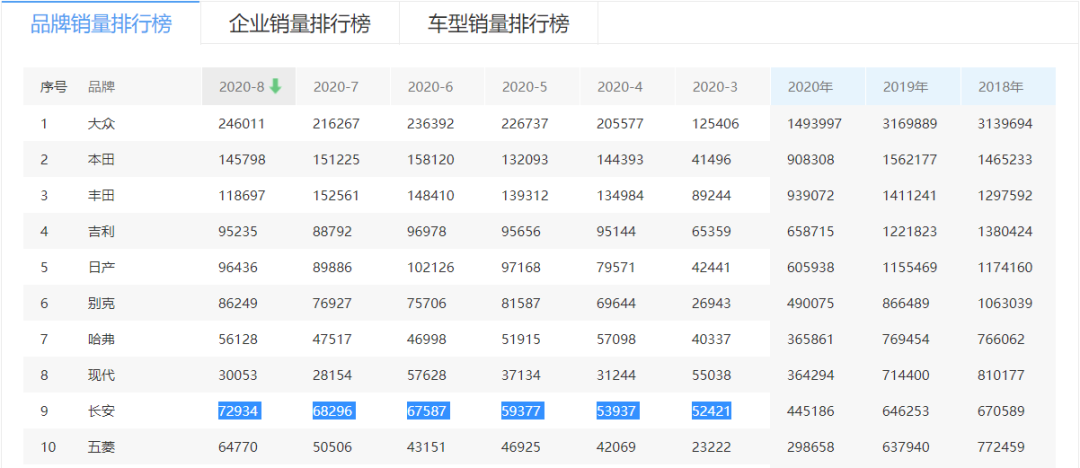Select brand name 哈弗
The width and height of the screenshot is (1080, 468).
(101, 339)
